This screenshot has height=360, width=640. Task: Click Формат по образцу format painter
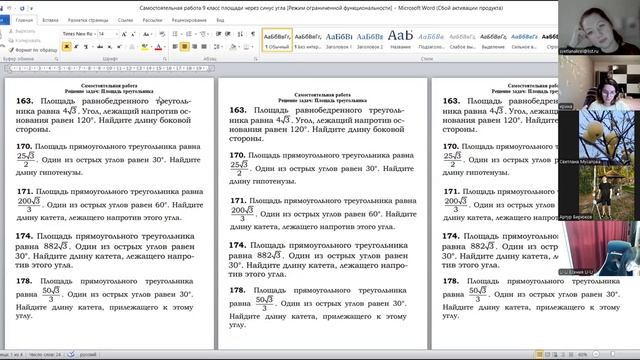coord(33,50)
